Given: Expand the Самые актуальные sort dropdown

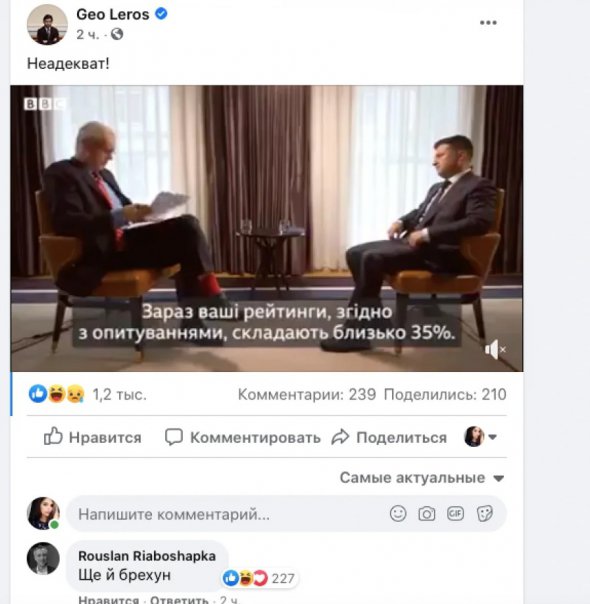Looking at the screenshot, I should 422,478.
